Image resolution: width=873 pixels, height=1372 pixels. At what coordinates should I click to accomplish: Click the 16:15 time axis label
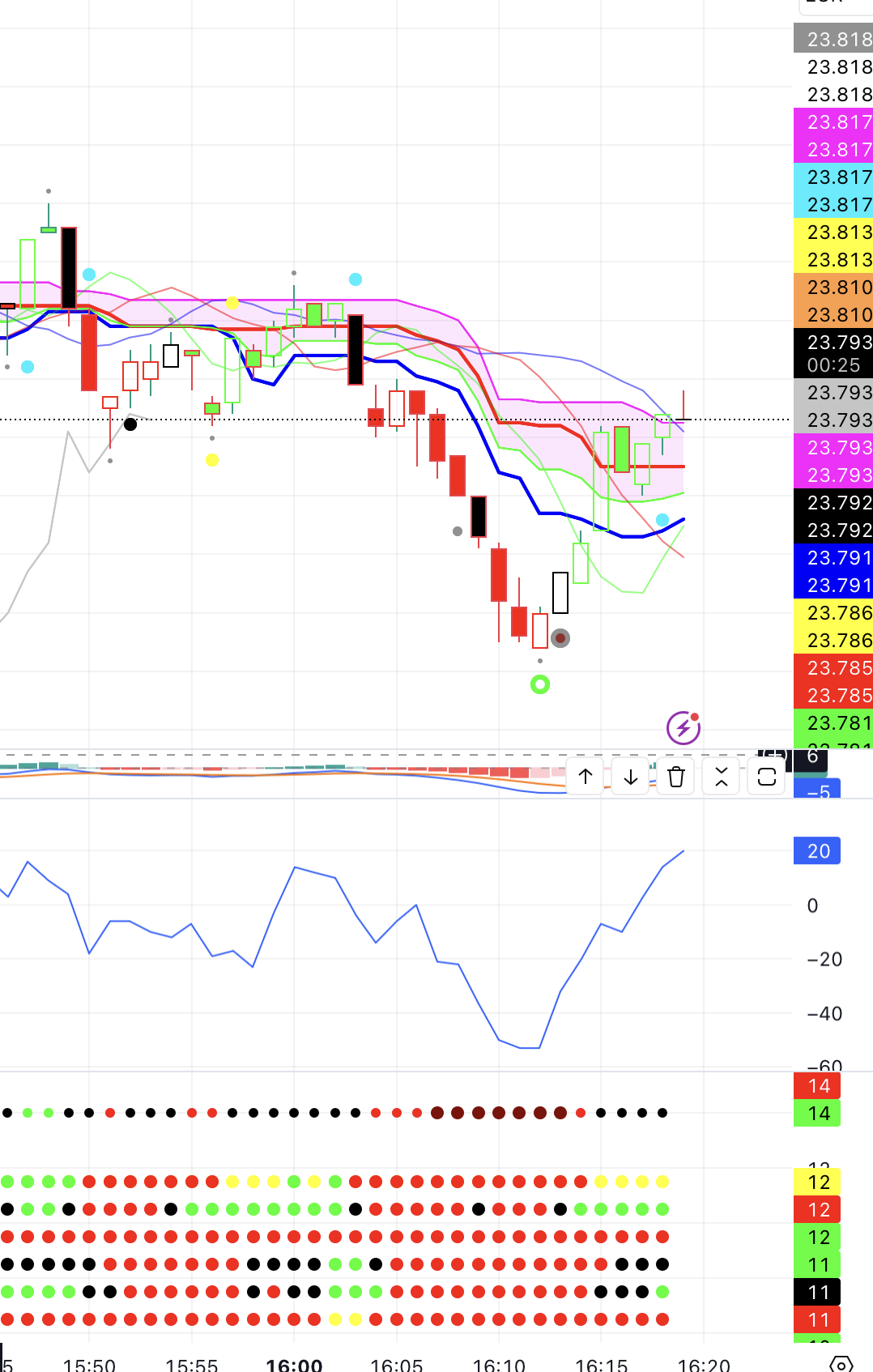[x=601, y=1364]
